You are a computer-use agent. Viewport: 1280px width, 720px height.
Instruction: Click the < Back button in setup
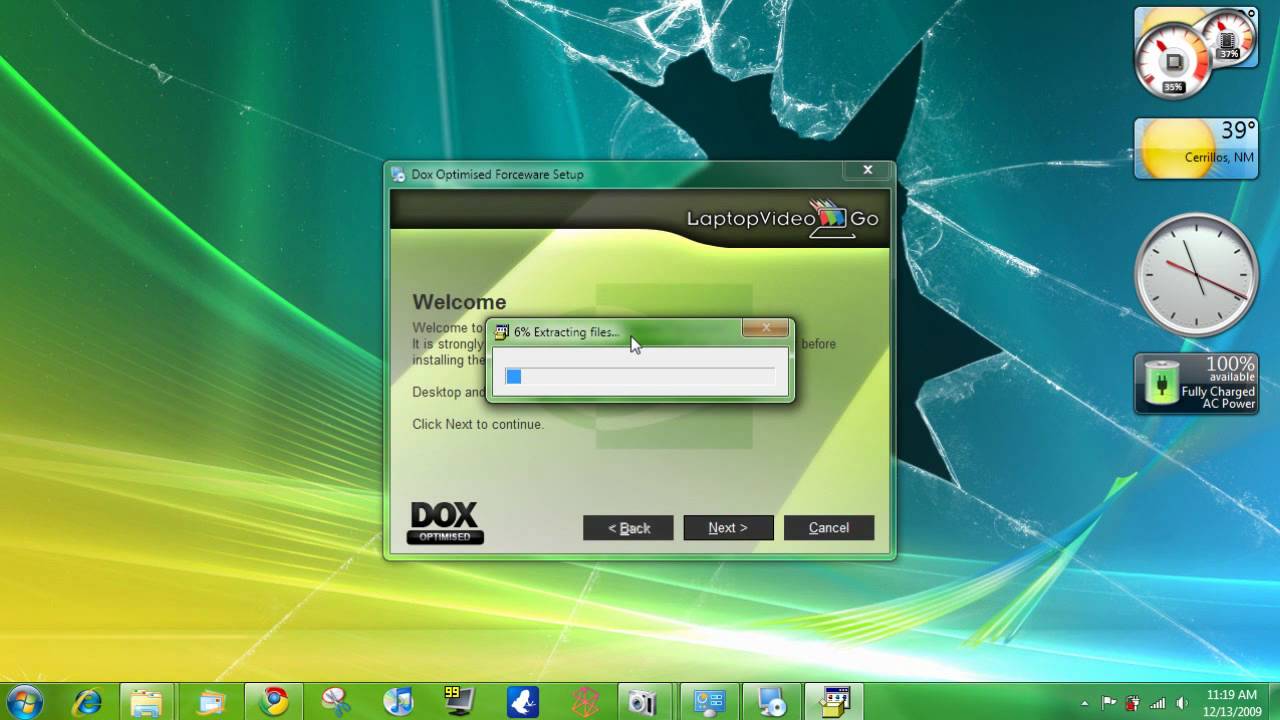(628, 528)
